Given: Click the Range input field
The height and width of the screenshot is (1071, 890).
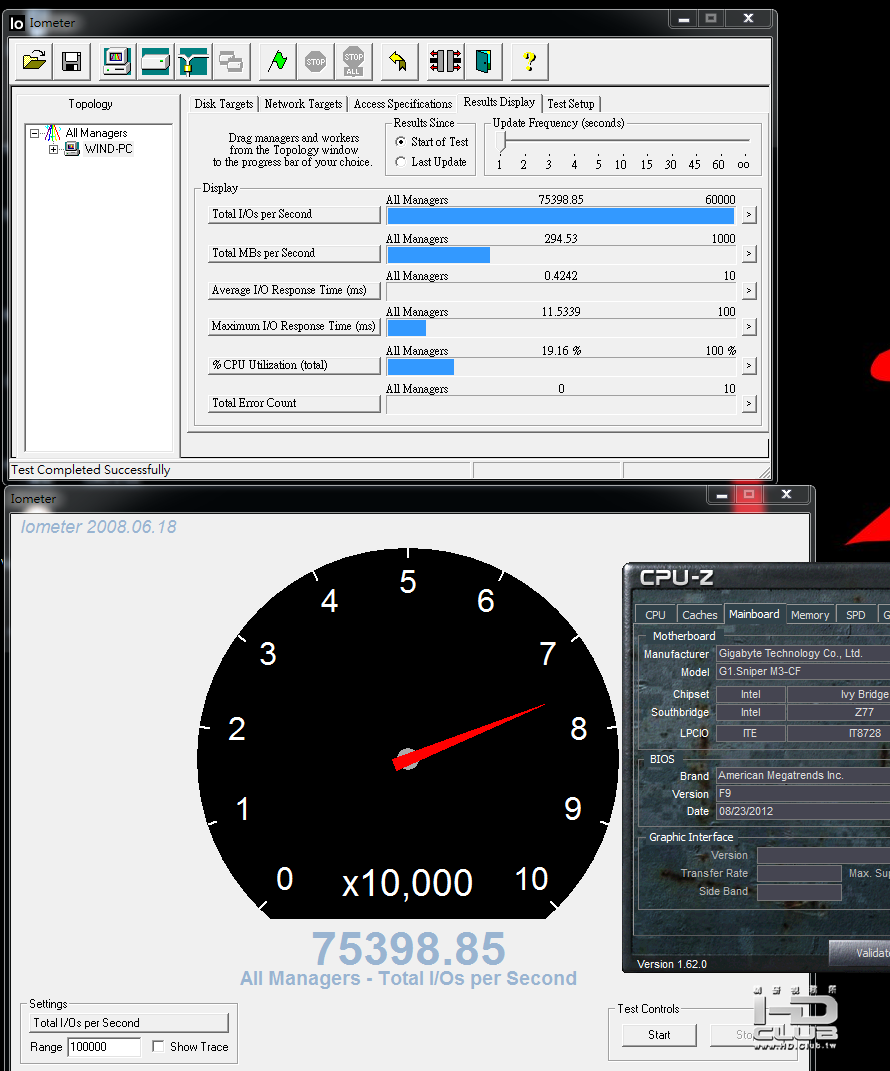Looking at the screenshot, I should pos(104,1046).
